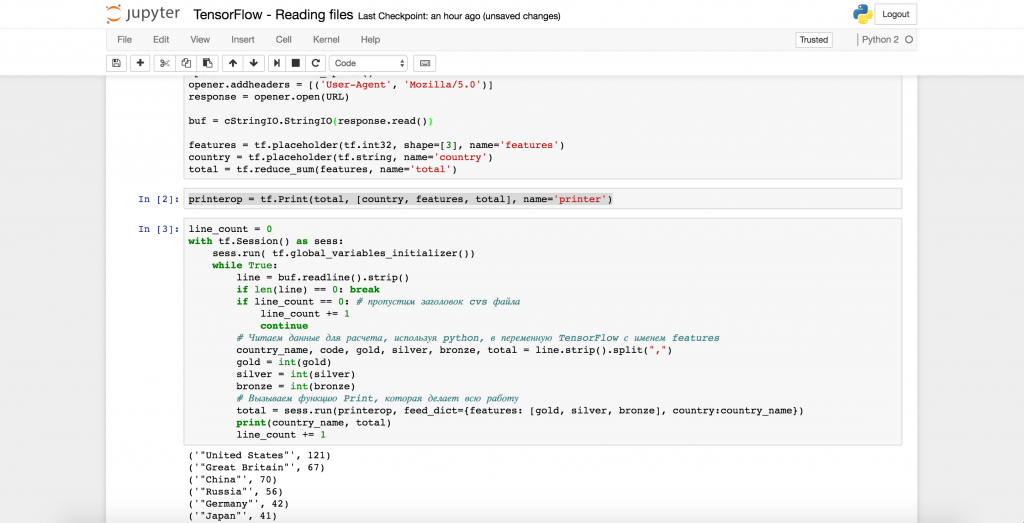Image resolution: width=1024 pixels, height=523 pixels.
Task: Paste cells below icon
Action: point(204,63)
